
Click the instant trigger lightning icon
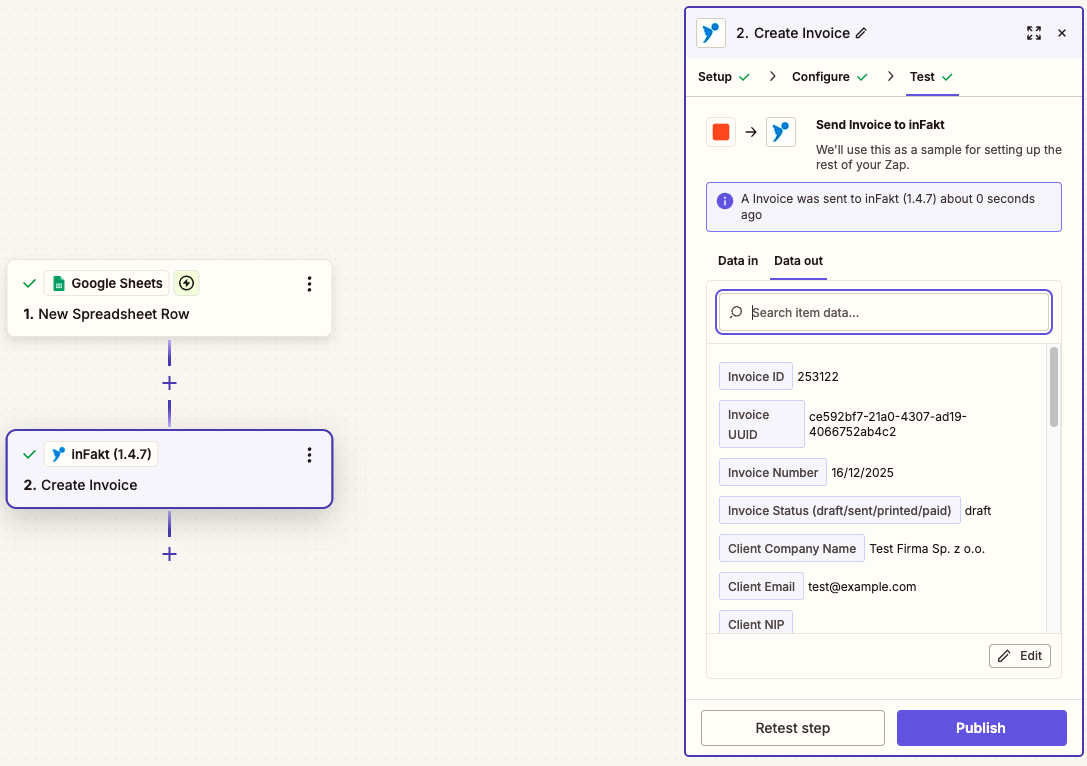click(186, 283)
